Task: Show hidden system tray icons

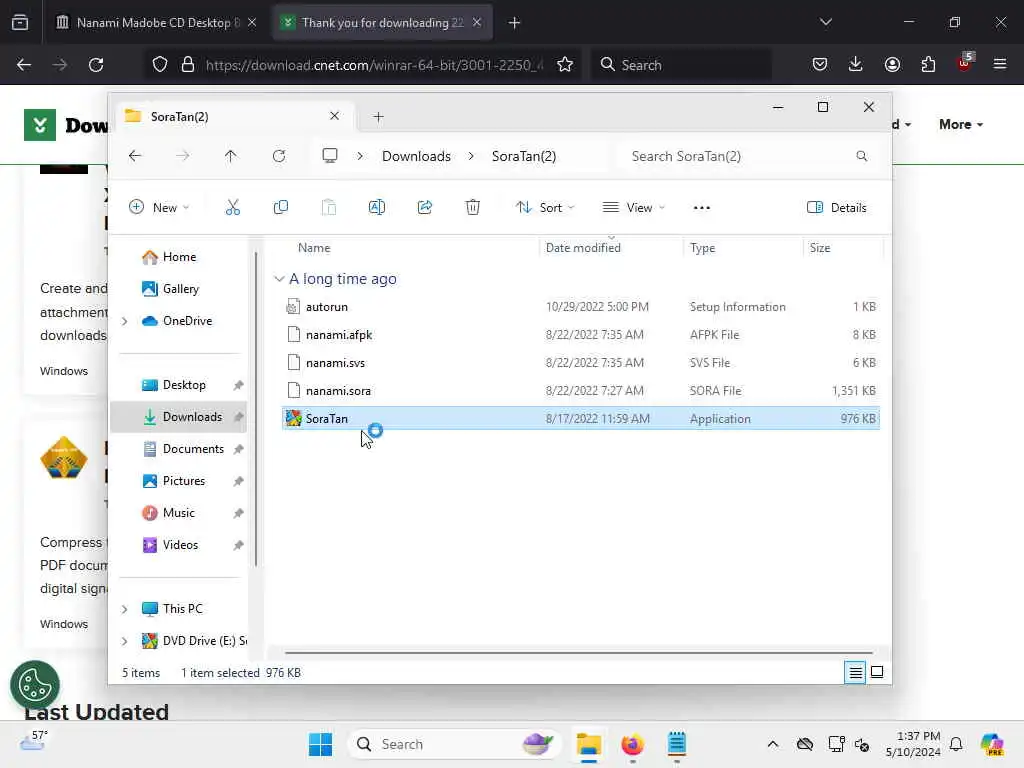Action: (x=773, y=744)
